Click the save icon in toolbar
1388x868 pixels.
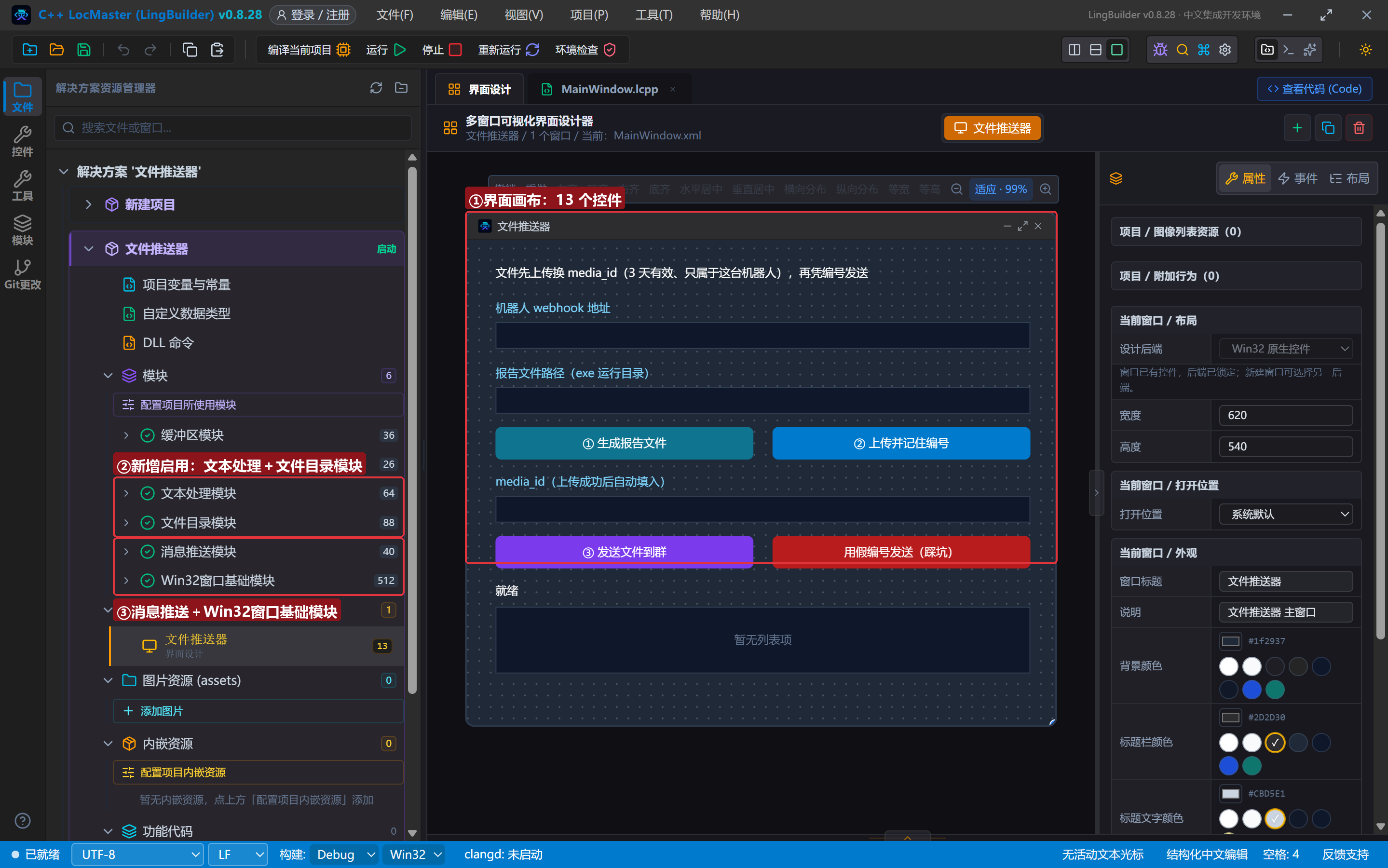pos(84,49)
